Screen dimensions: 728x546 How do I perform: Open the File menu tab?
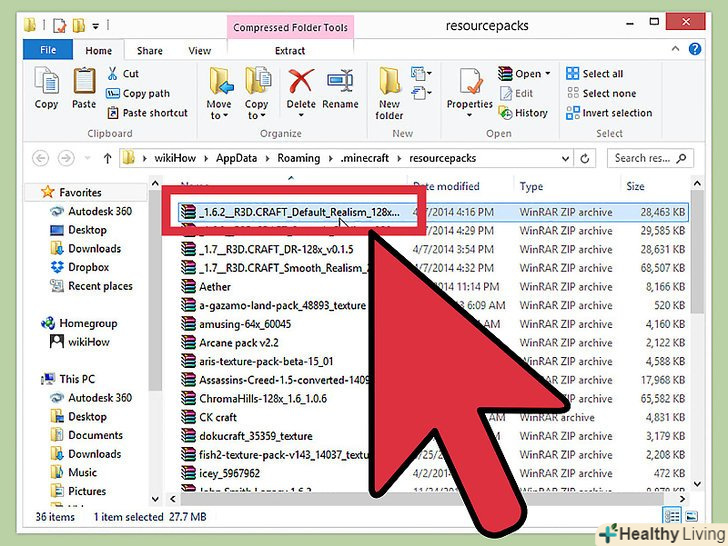pos(48,50)
